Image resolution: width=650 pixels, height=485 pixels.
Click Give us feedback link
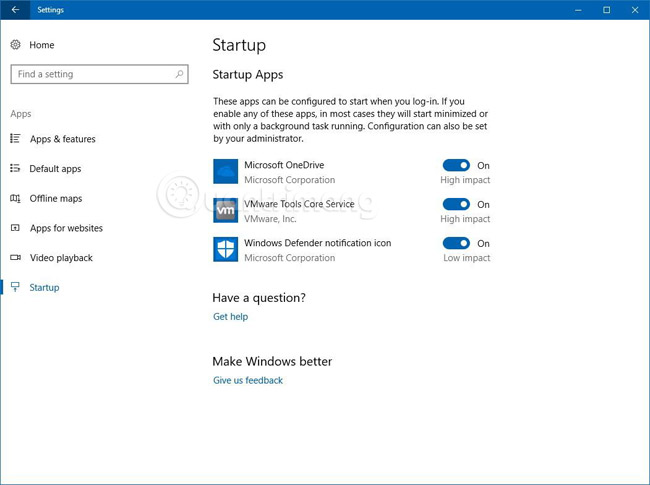248,380
